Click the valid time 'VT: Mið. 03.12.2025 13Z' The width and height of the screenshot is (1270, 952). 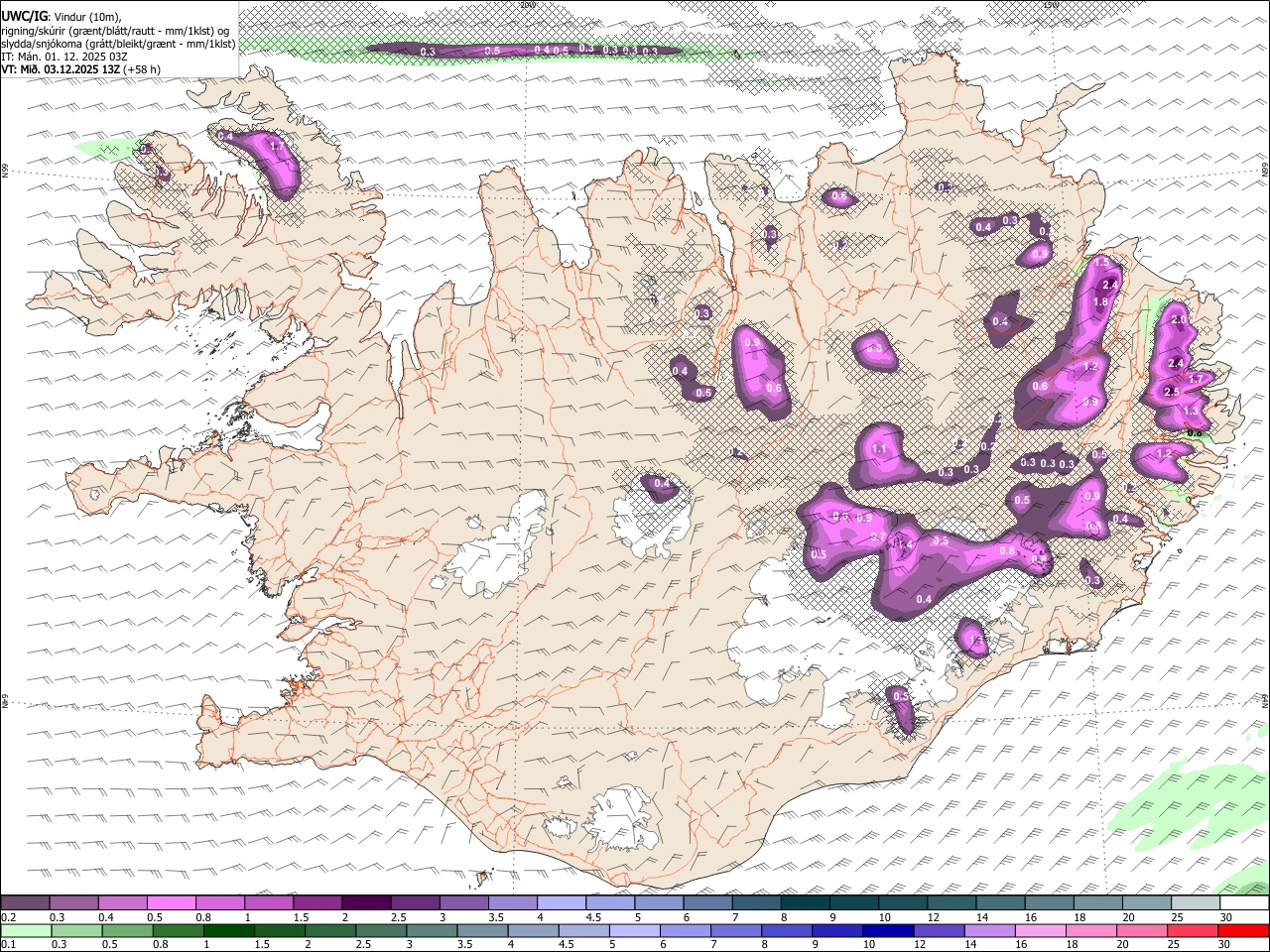60,69
